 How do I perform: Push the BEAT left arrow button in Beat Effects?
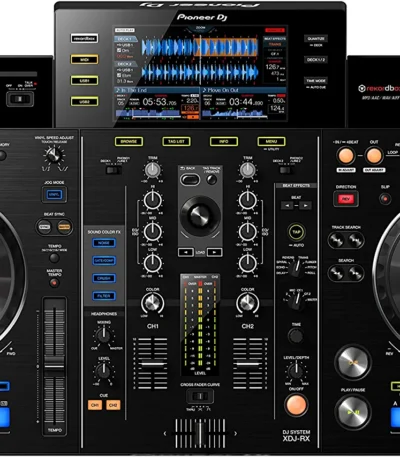(x=287, y=206)
